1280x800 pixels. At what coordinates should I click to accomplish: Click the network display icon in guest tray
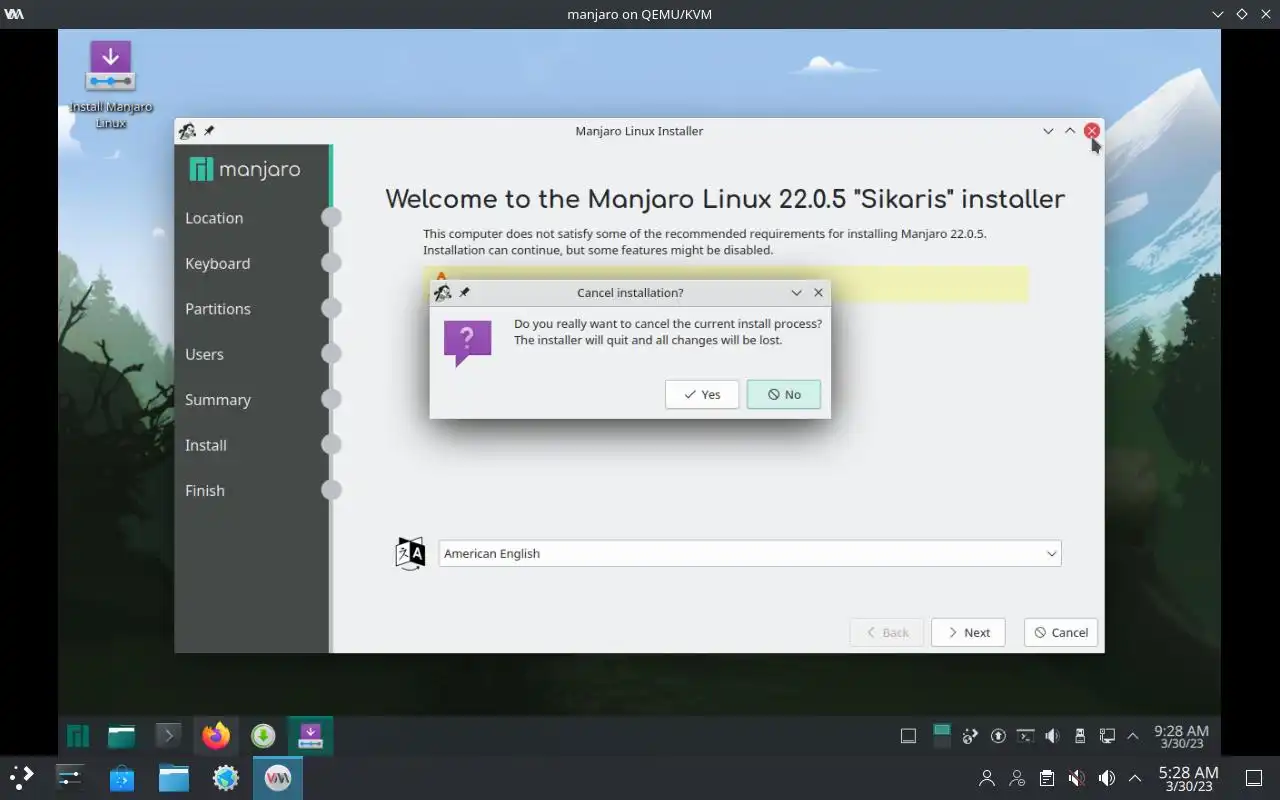pyautogui.click(x=1107, y=736)
